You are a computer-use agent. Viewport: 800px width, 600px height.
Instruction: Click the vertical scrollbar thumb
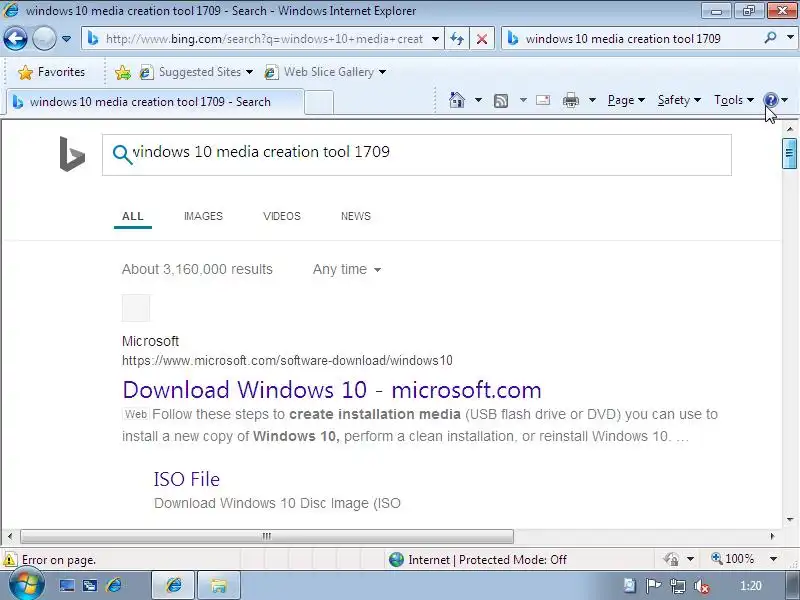(x=789, y=153)
